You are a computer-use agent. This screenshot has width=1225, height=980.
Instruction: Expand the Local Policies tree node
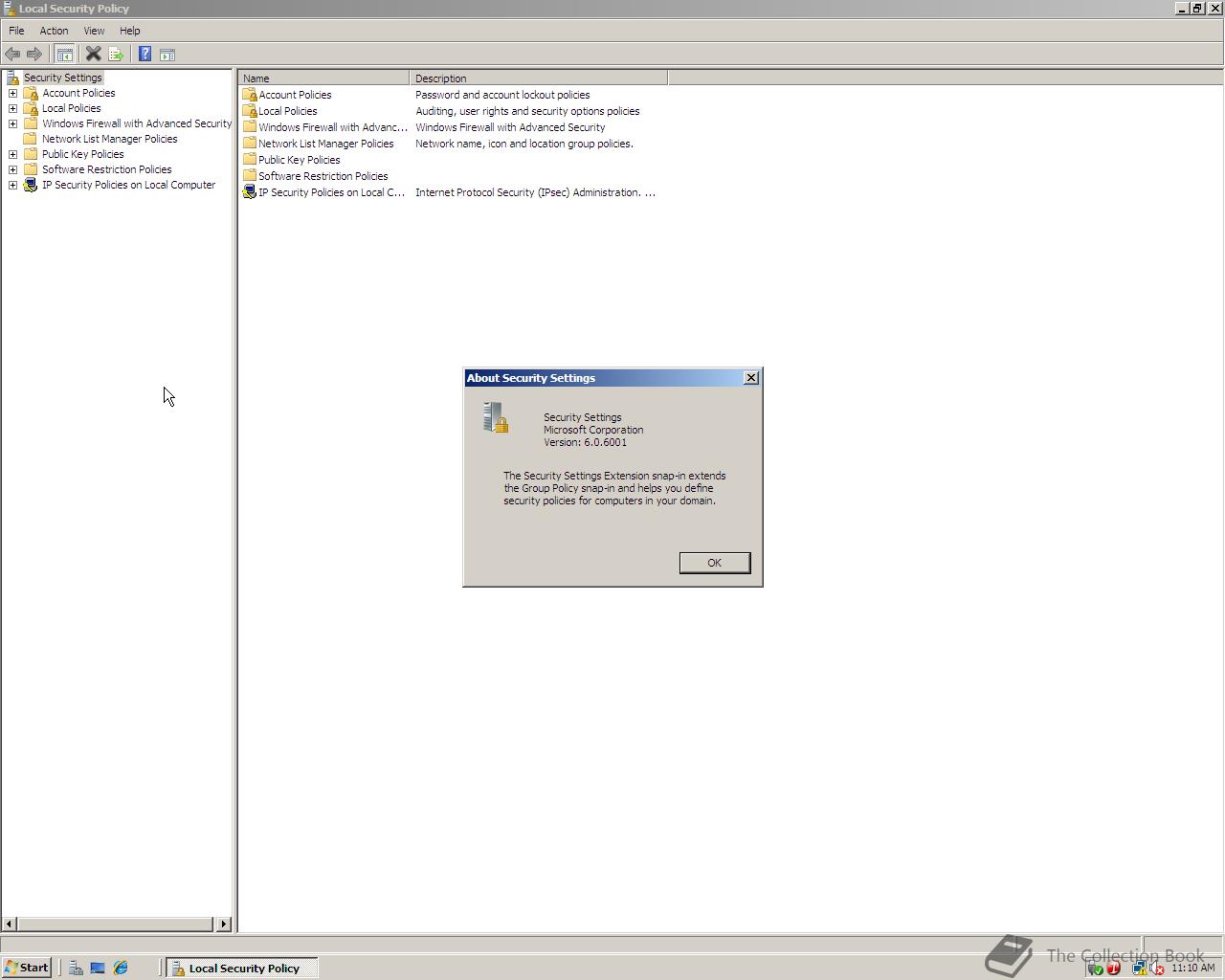[x=12, y=108]
